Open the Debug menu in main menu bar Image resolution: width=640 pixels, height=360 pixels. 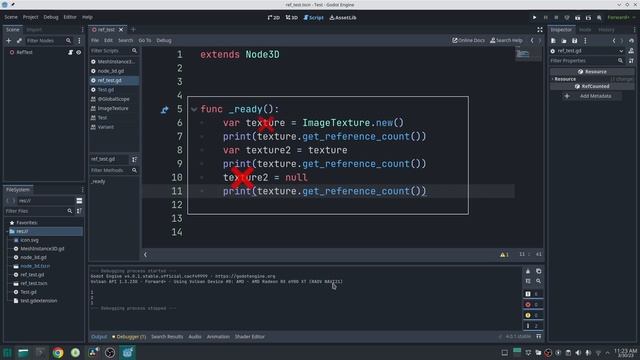(51, 17)
